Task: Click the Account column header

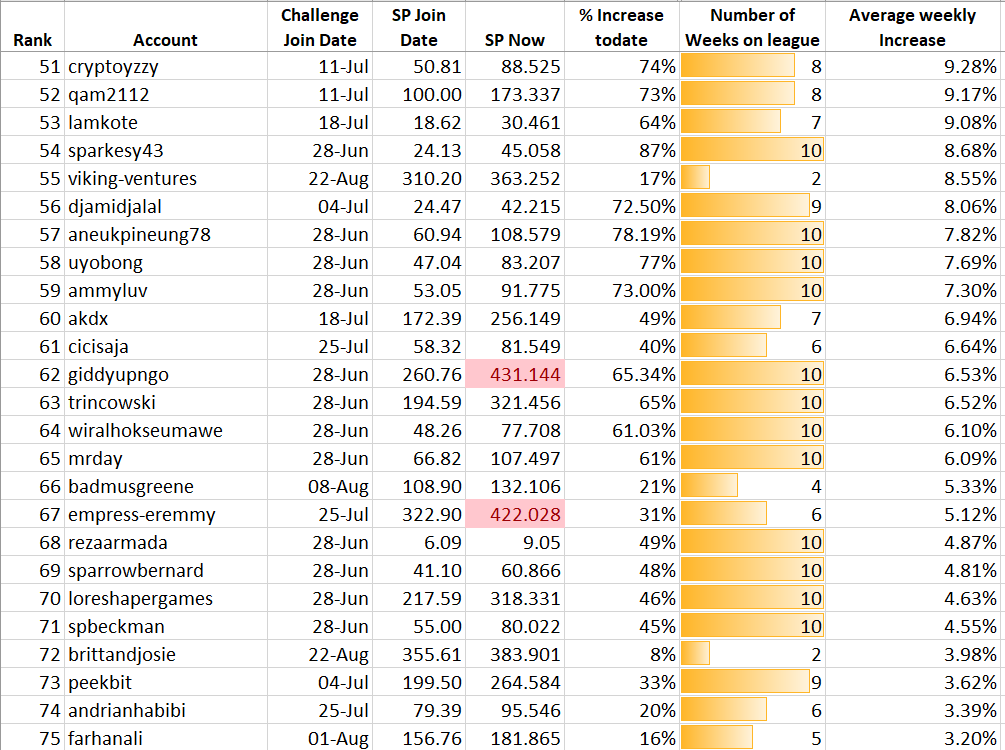Action: (x=165, y=27)
